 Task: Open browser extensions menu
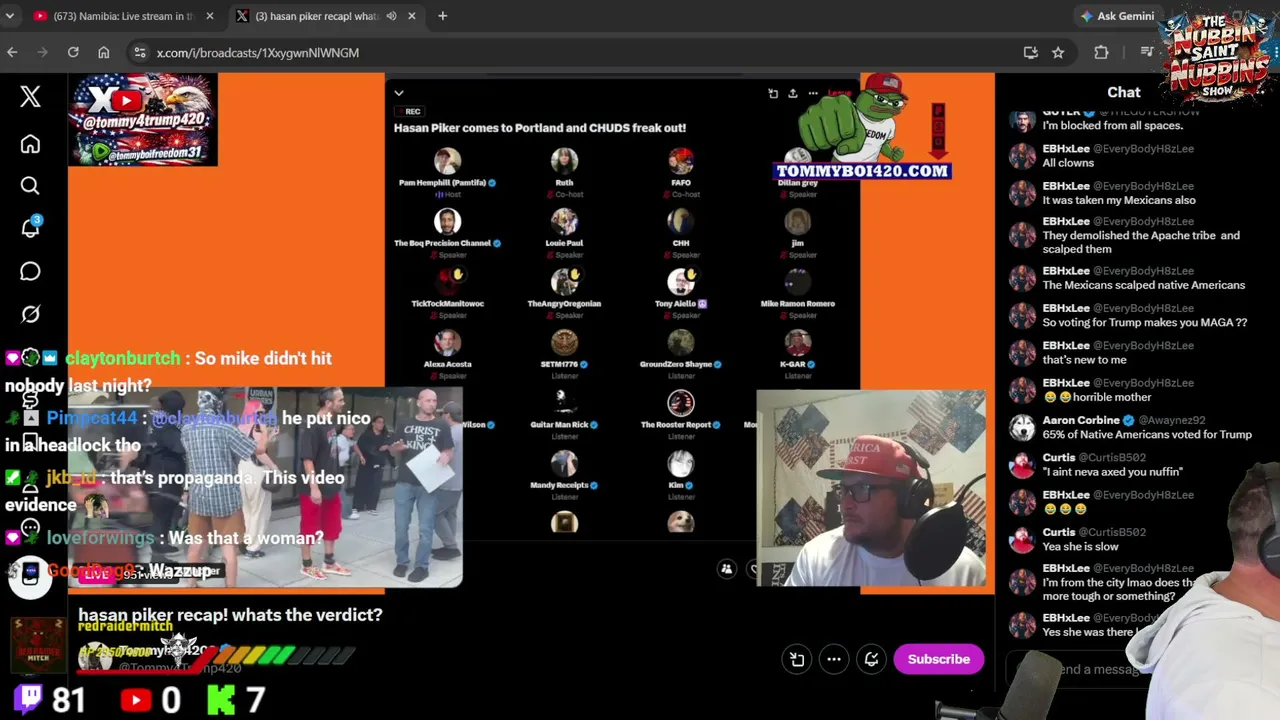1101,52
